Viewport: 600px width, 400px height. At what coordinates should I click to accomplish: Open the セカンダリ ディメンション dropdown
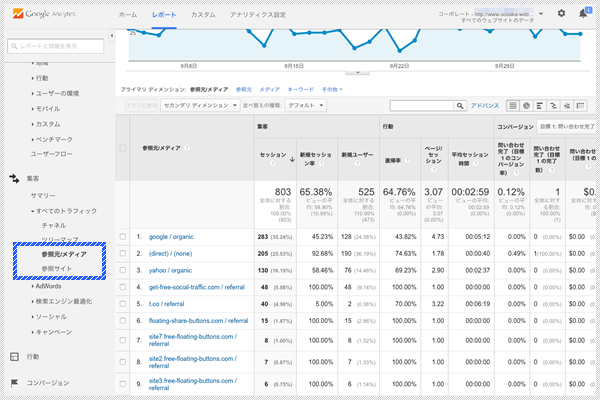(x=200, y=105)
